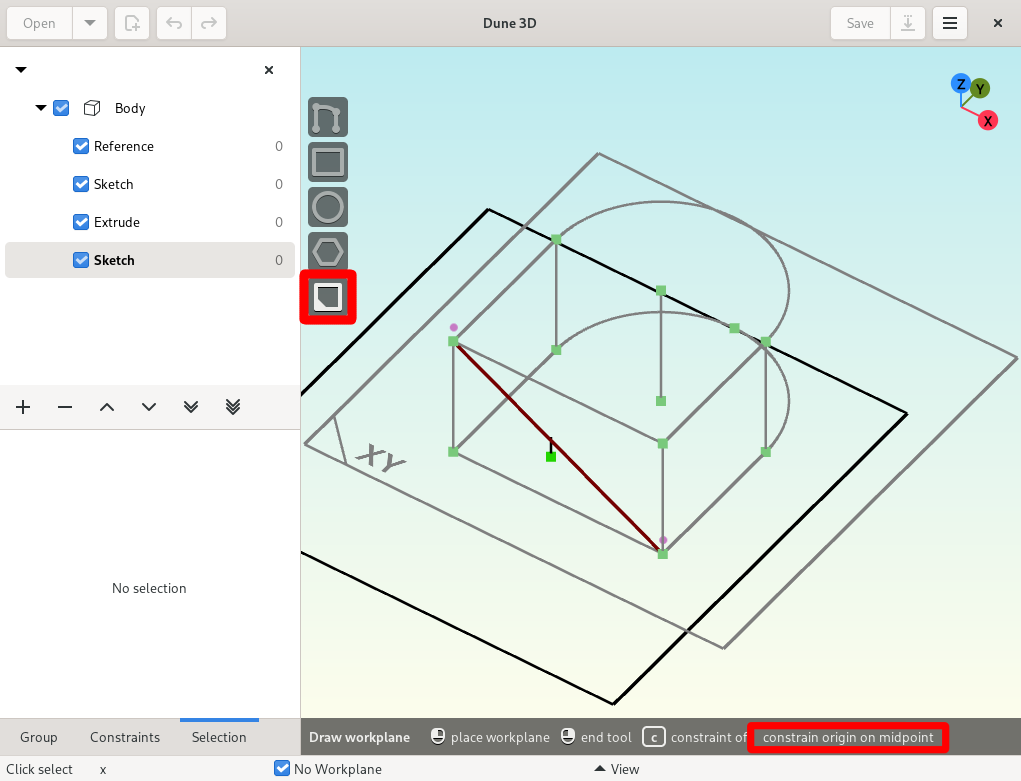Click the undo arrow icon
1021x781 pixels.
click(x=174, y=23)
